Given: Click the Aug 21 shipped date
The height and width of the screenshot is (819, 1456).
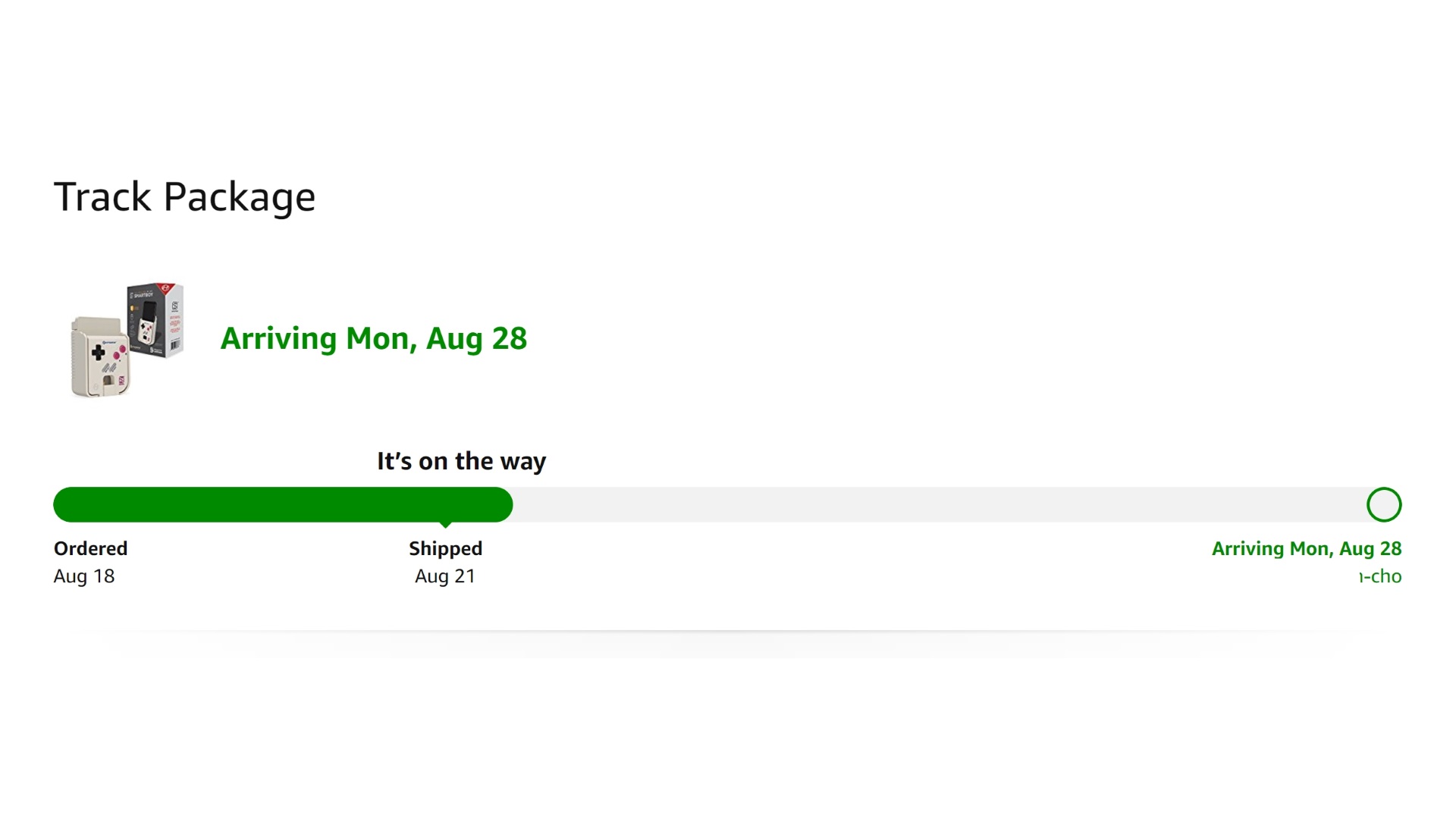Looking at the screenshot, I should pyautogui.click(x=445, y=576).
